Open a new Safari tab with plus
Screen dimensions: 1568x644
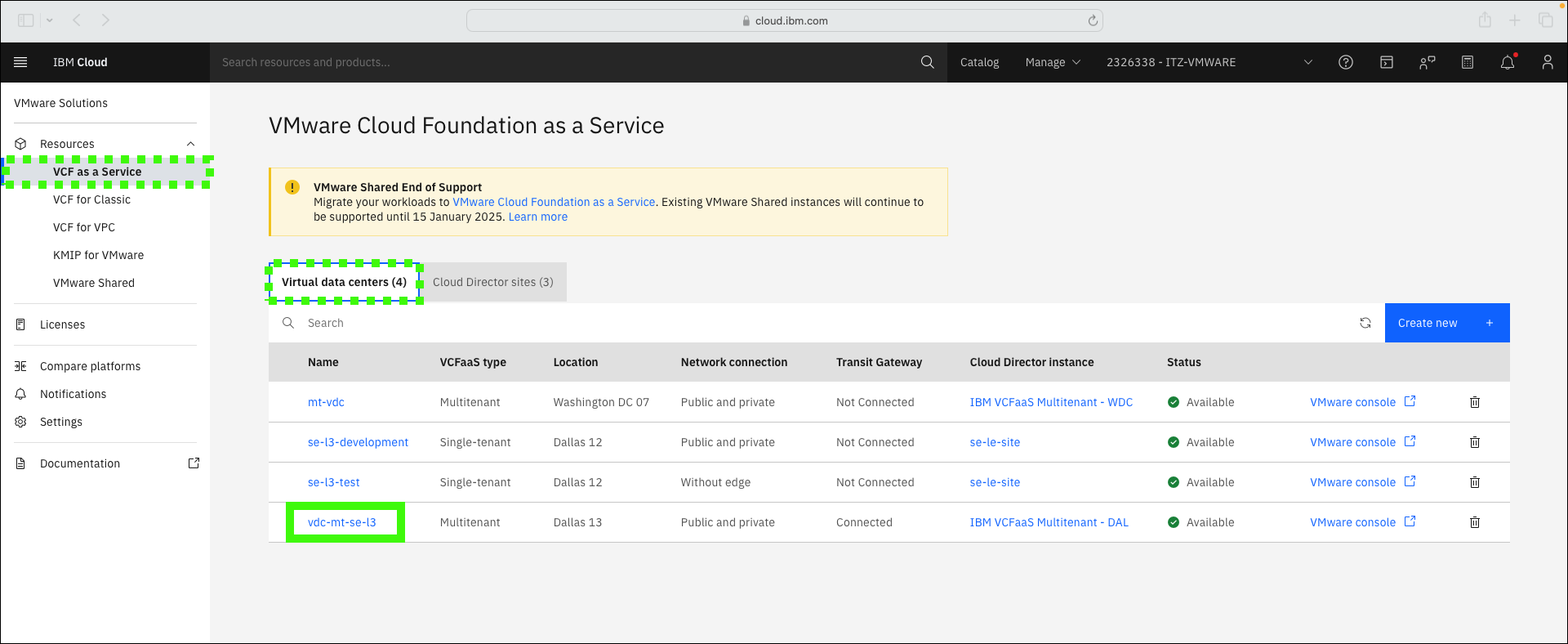coord(1515,20)
